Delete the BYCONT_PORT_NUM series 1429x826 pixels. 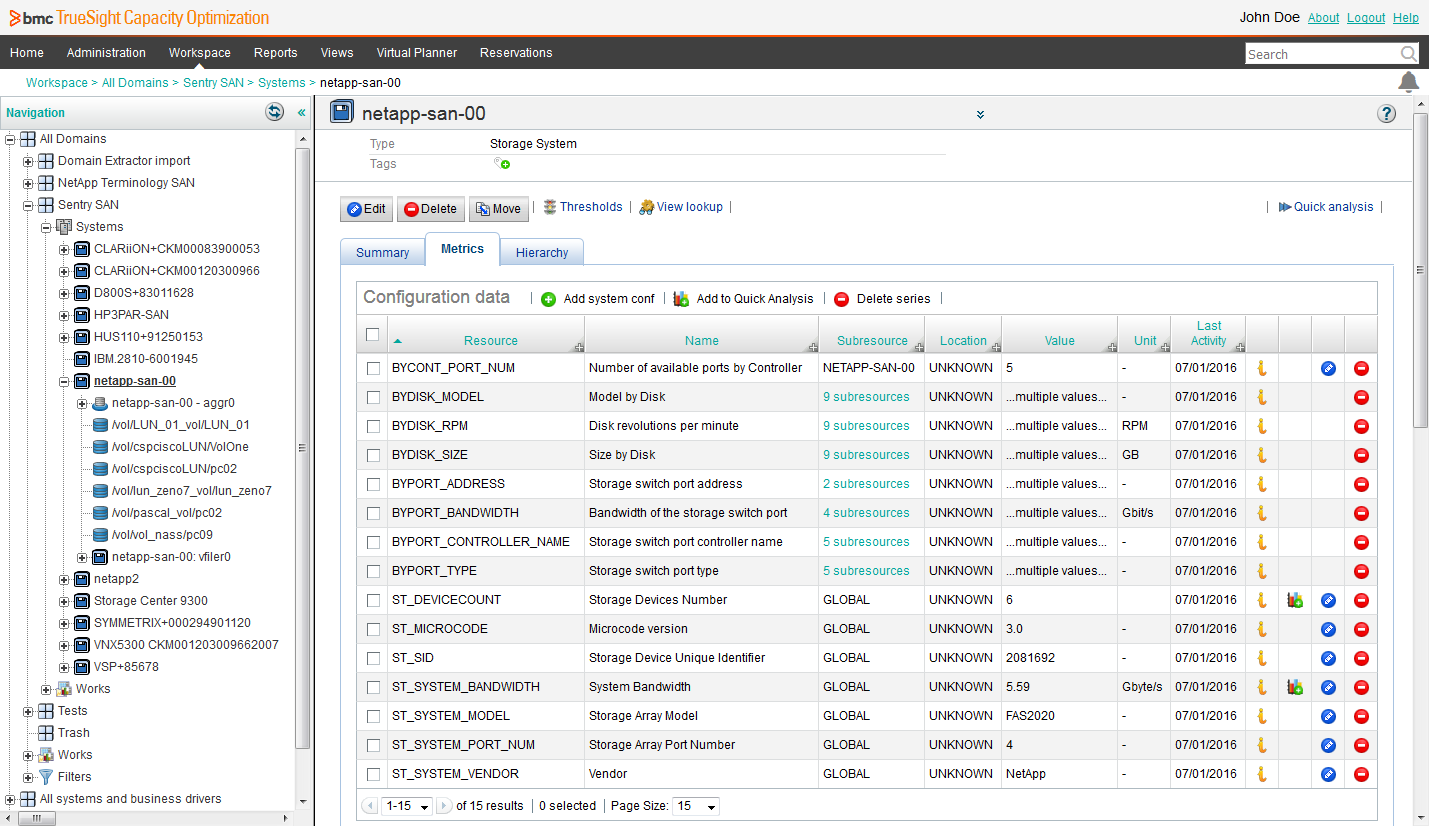(1360, 368)
